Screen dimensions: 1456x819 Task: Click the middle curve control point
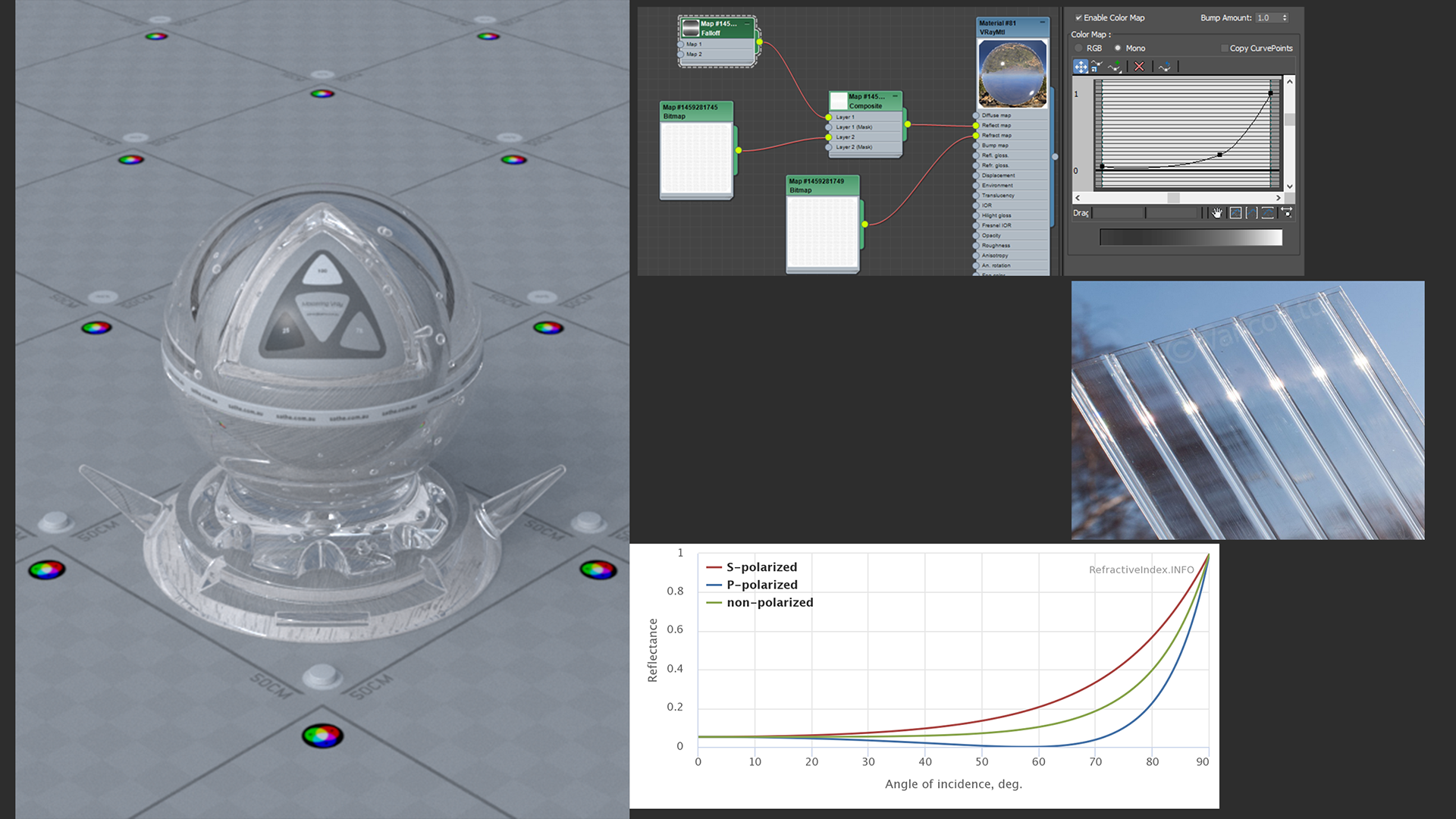tap(1219, 155)
